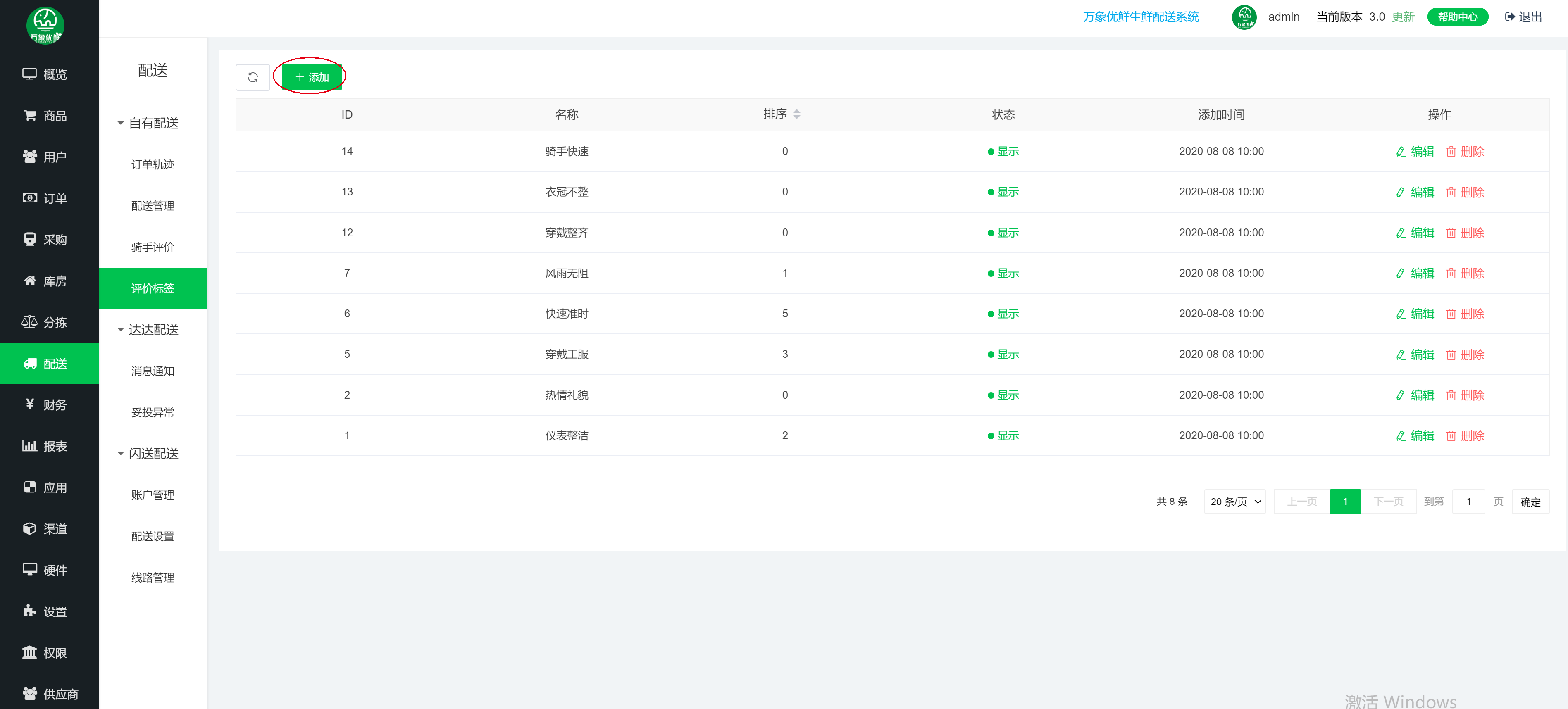Image resolution: width=1568 pixels, height=709 pixels.
Task: Click the green 添加 add button
Action: tap(312, 77)
